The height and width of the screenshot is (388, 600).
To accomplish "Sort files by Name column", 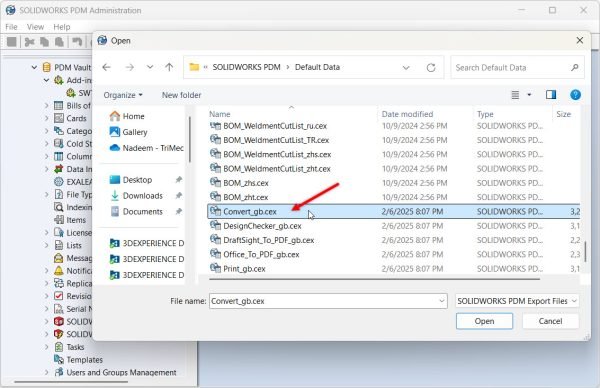I will [220, 114].
